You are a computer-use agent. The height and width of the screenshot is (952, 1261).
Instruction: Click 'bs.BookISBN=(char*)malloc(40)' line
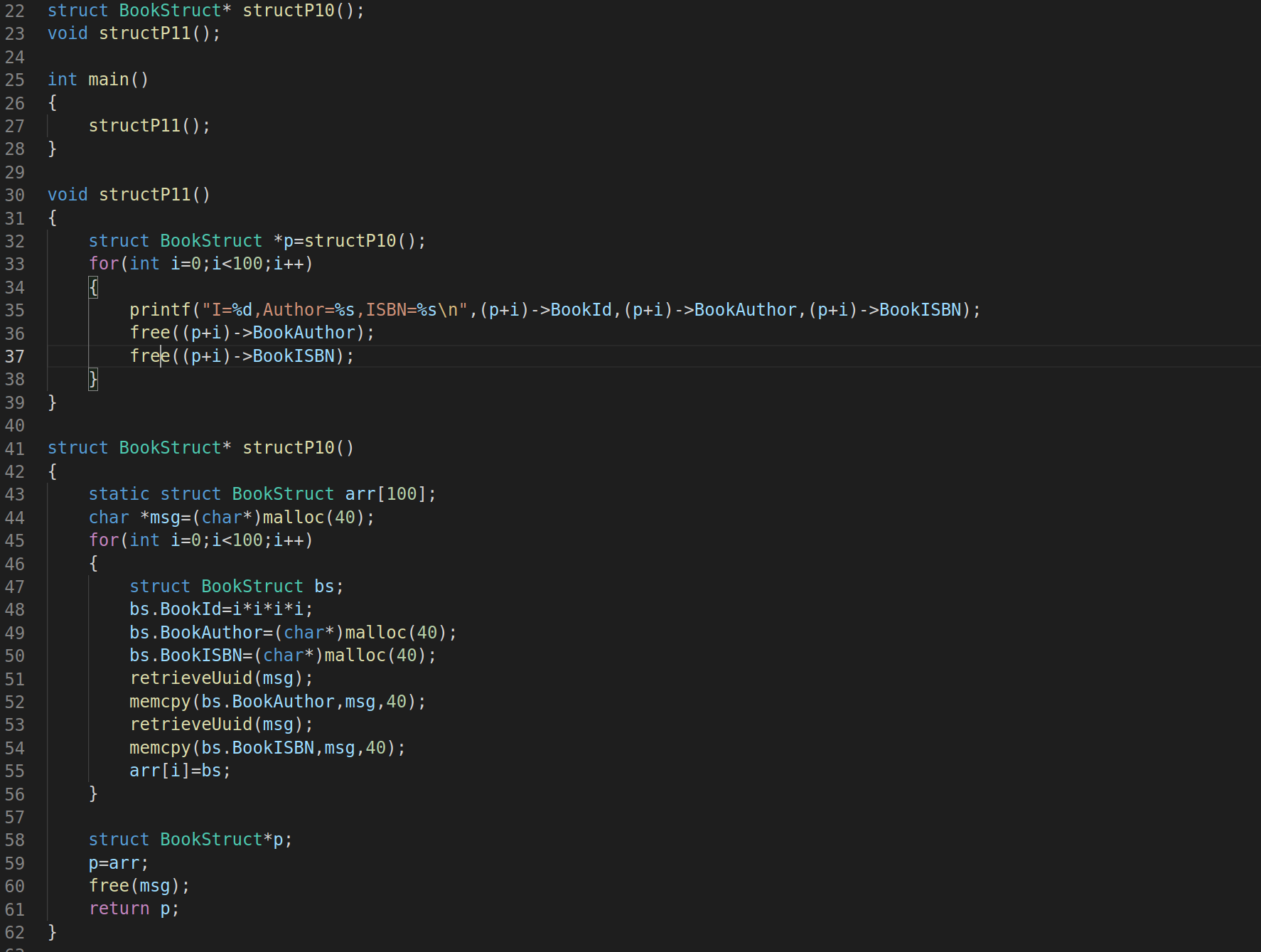[x=283, y=656]
